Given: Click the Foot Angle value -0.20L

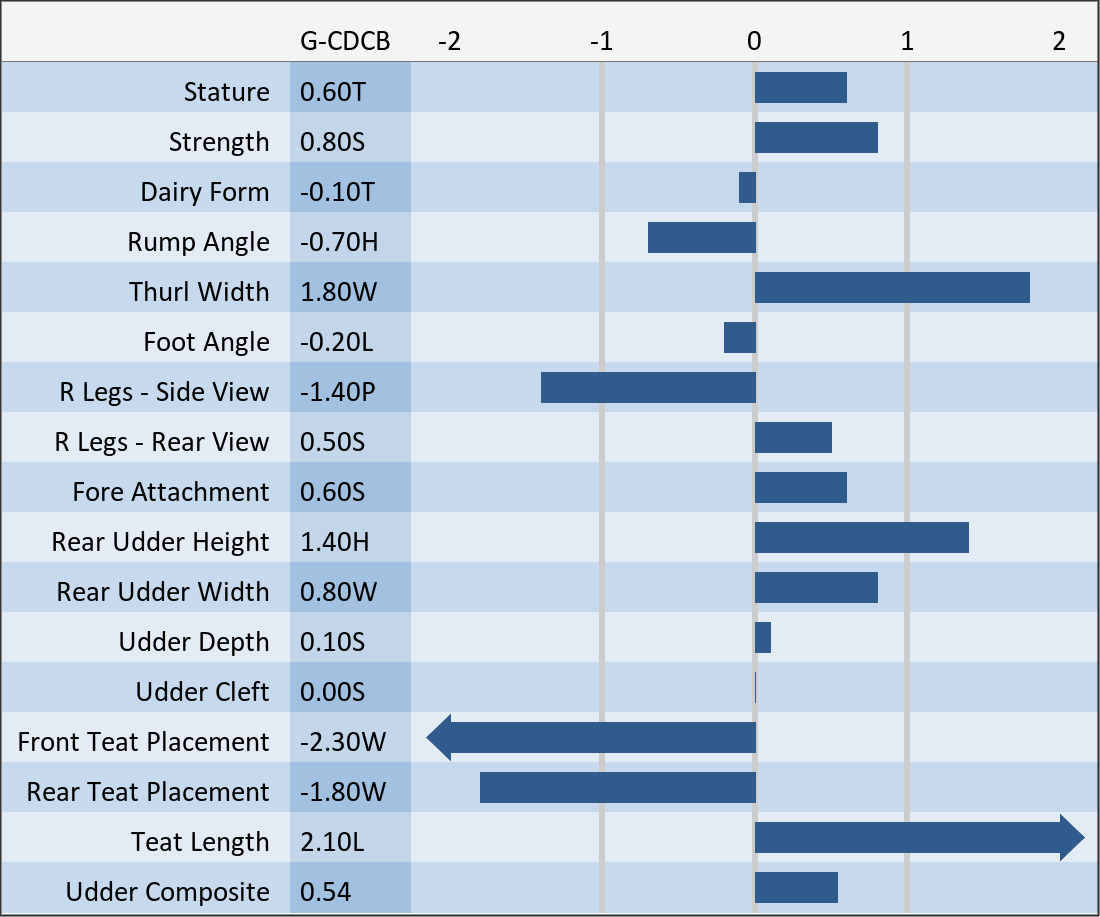Looking at the screenshot, I should coord(337,342).
